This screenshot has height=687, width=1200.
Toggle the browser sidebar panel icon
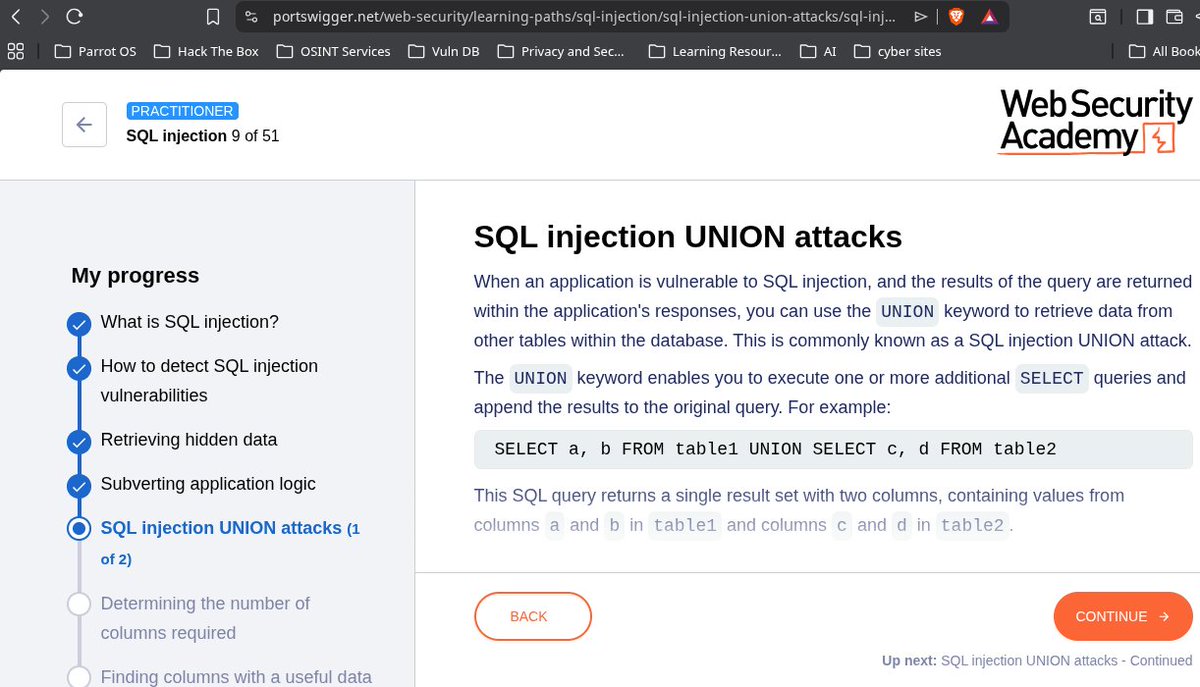(x=1145, y=17)
